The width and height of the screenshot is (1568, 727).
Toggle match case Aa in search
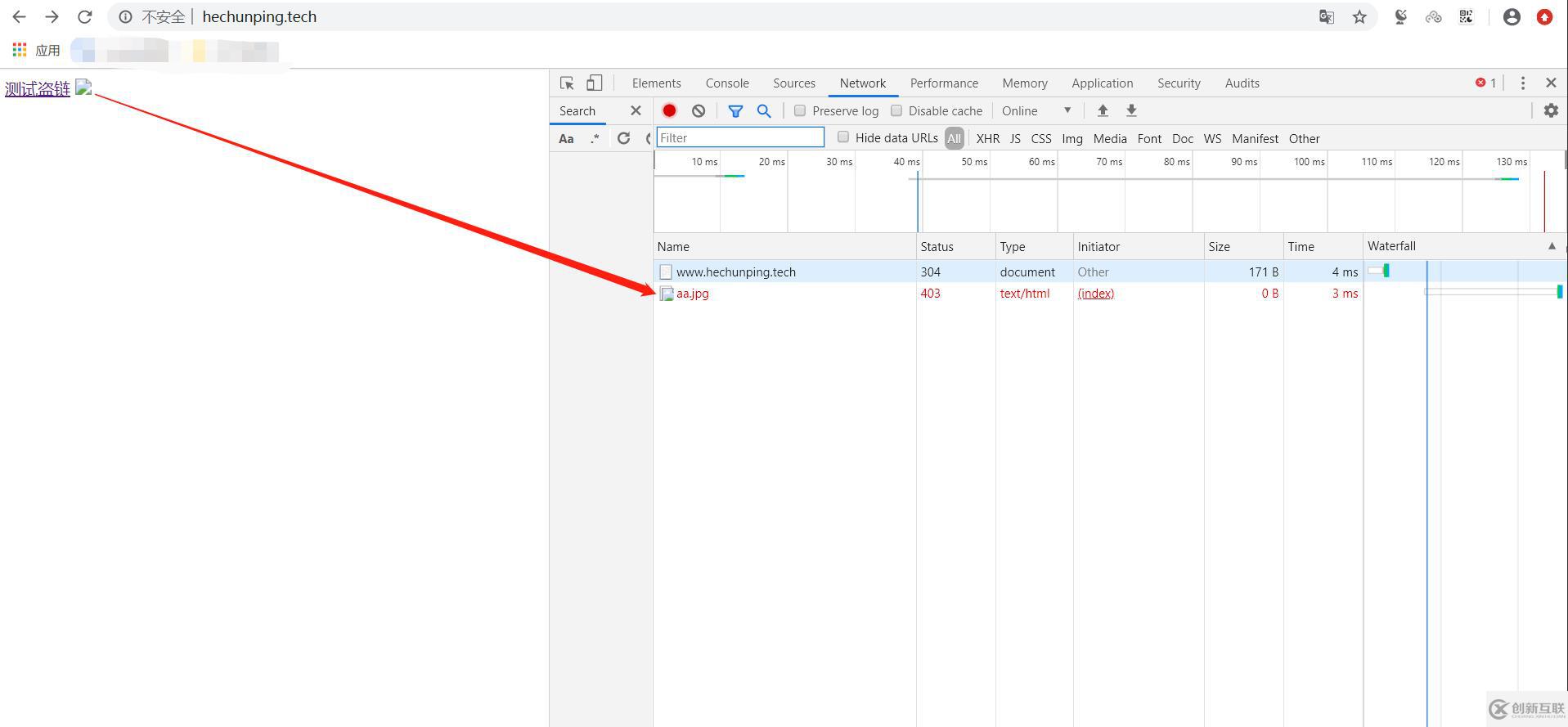tap(566, 138)
